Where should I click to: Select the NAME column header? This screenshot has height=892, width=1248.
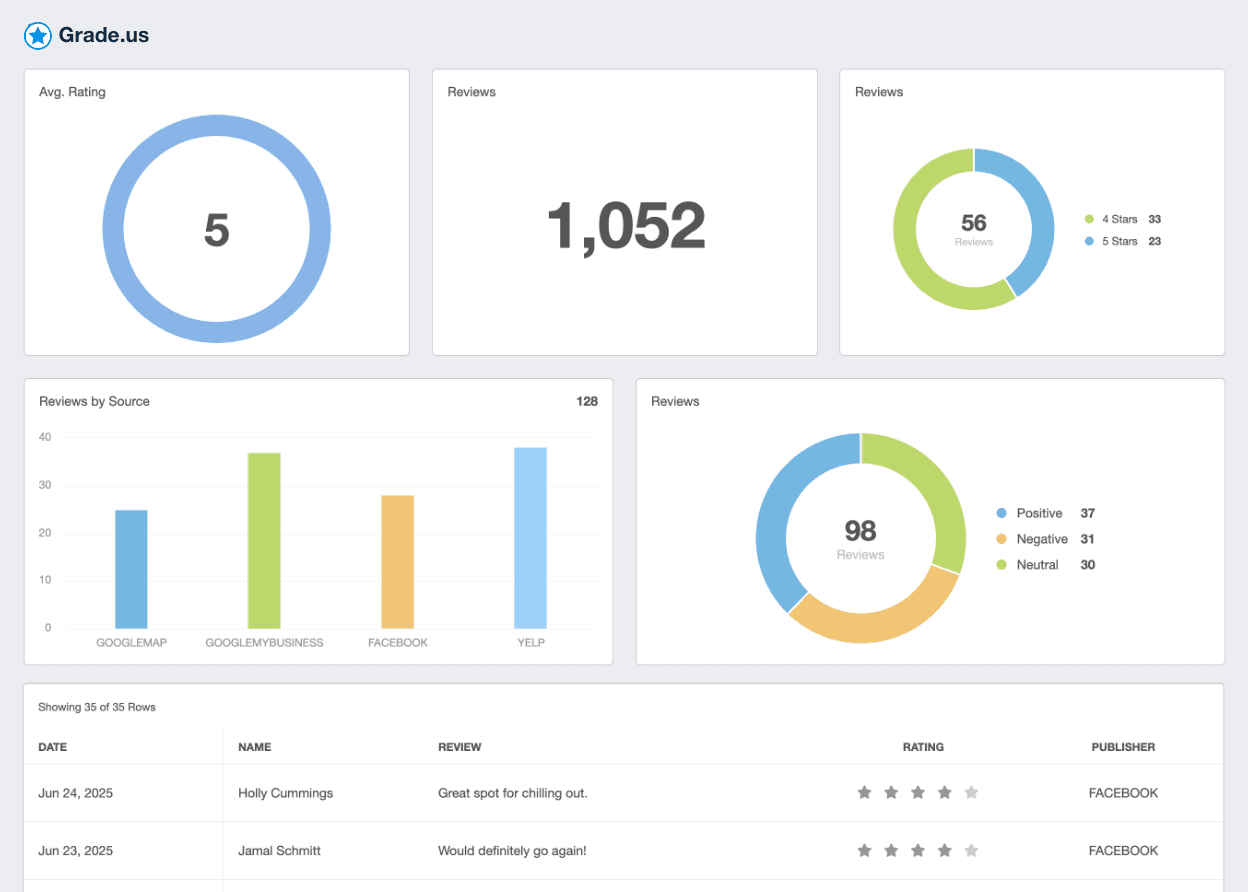click(254, 747)
